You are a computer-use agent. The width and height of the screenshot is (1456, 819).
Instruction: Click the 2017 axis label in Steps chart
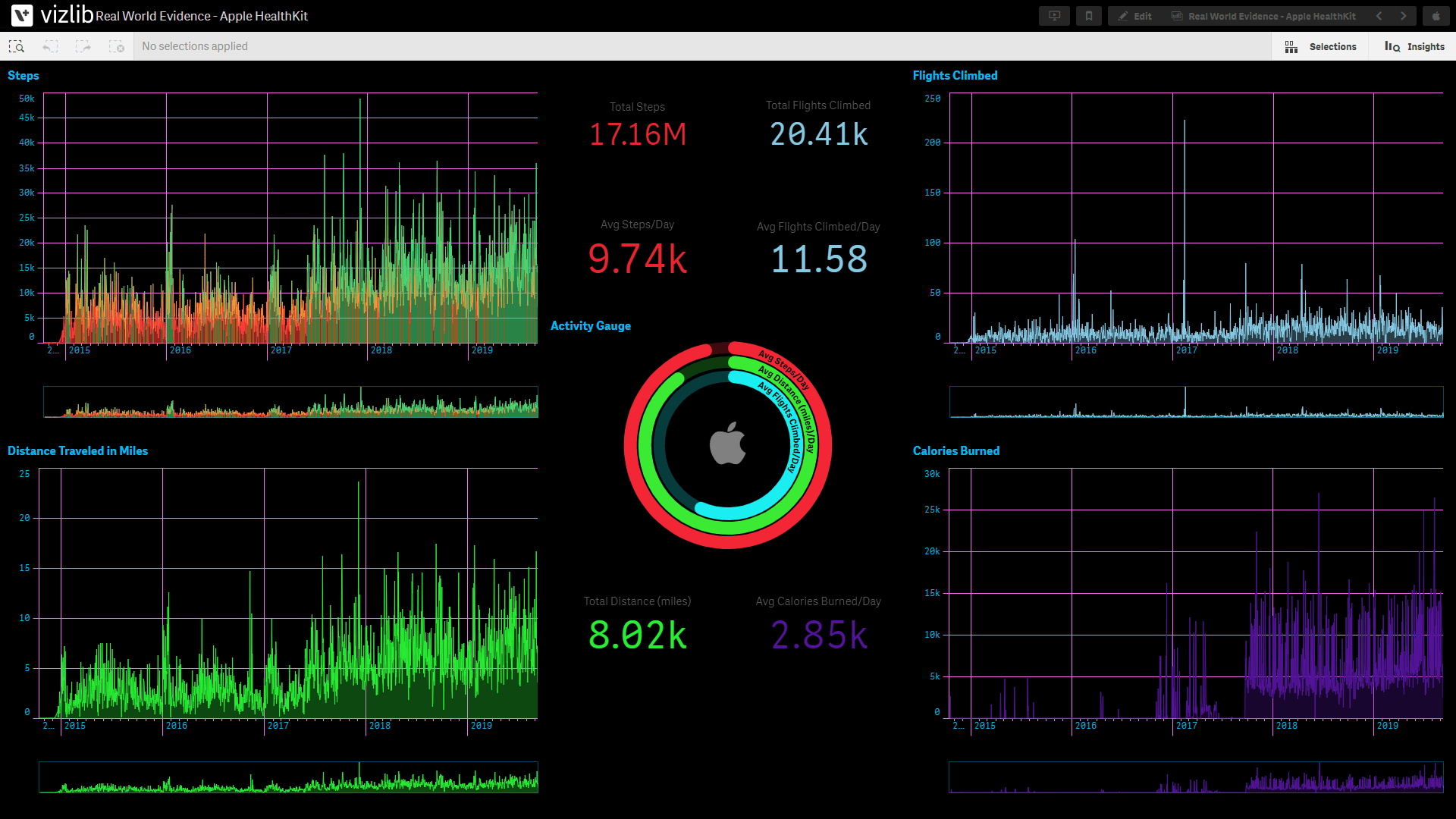(281, 350)
